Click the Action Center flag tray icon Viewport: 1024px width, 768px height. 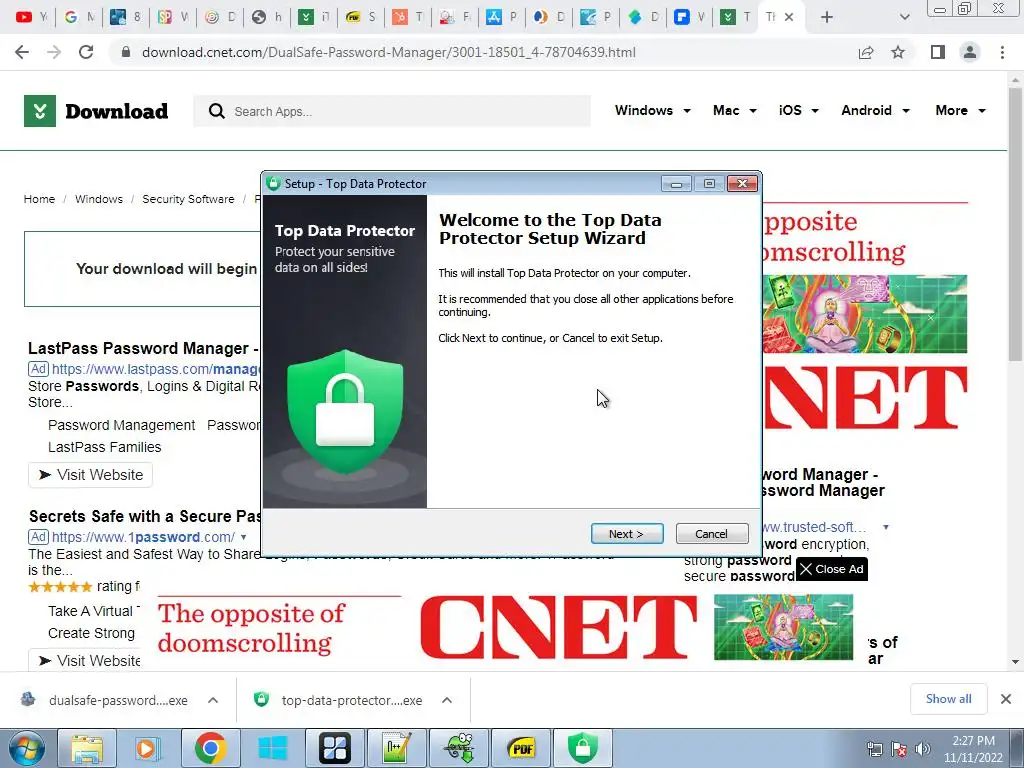[899, 749]
